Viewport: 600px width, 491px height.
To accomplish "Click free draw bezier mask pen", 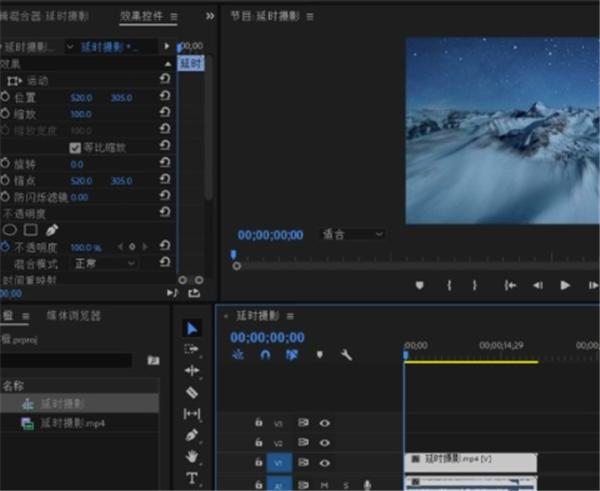I will click(x=52, y=230).
